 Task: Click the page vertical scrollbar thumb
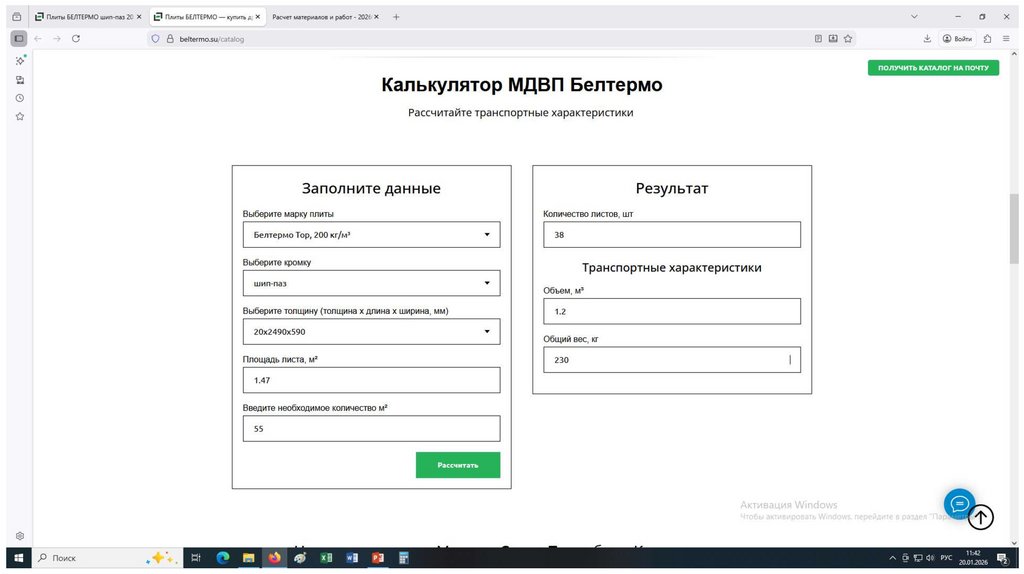click(1014, 229)
